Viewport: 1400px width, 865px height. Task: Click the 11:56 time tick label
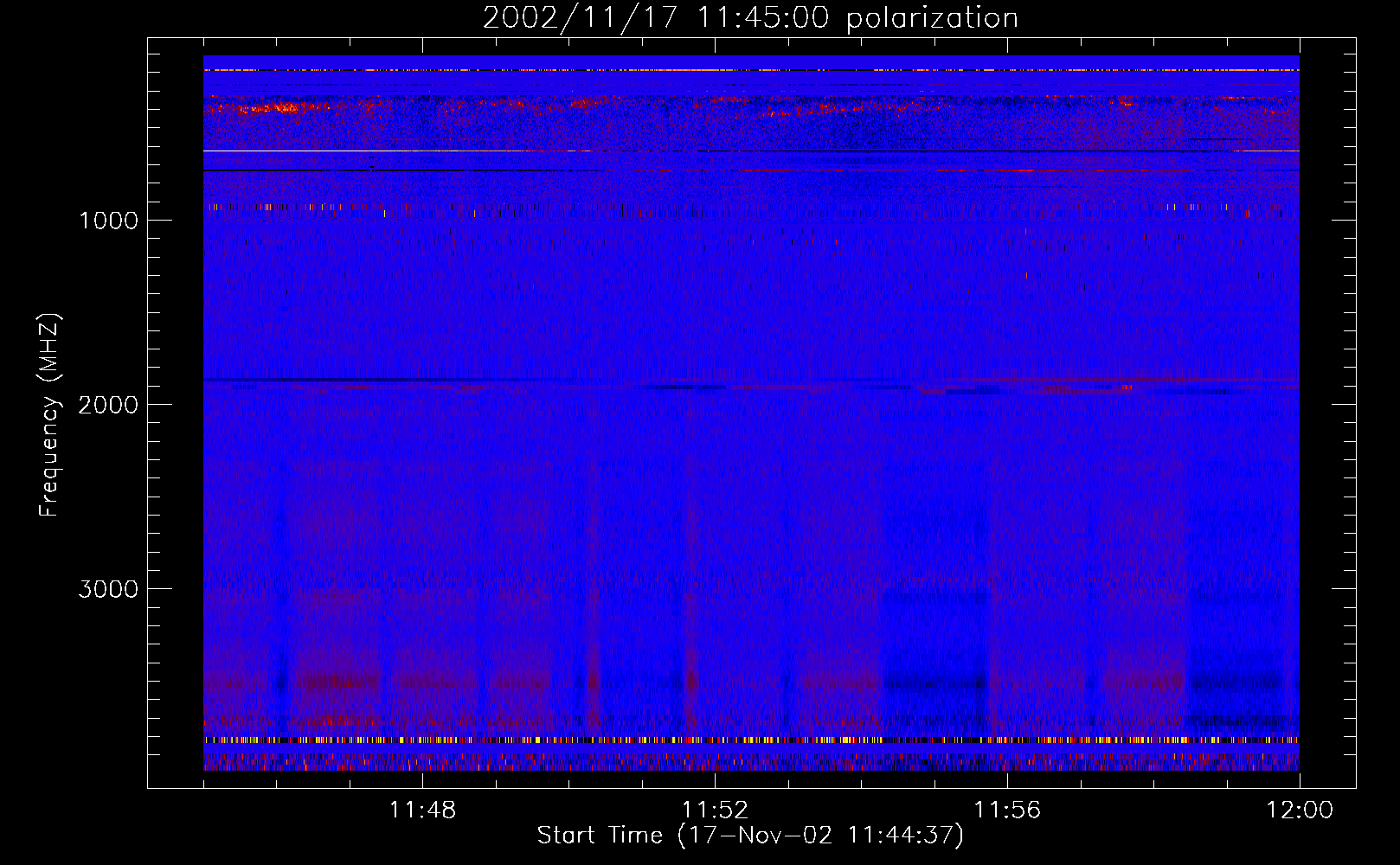click(x=1007, y=811)
